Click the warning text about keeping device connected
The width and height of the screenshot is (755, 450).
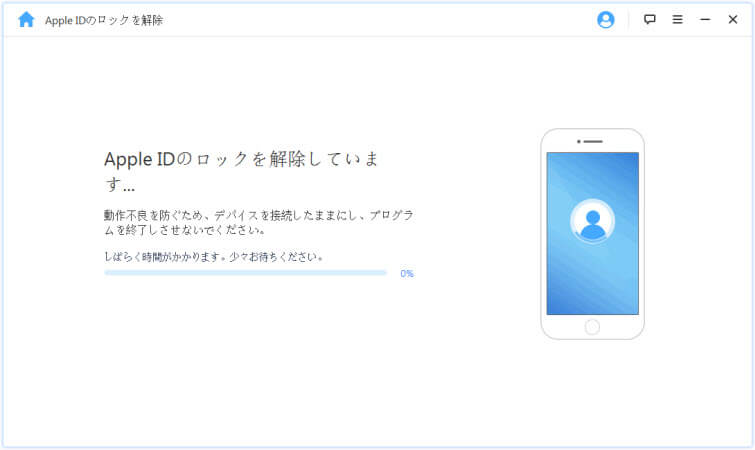point(259,222)
